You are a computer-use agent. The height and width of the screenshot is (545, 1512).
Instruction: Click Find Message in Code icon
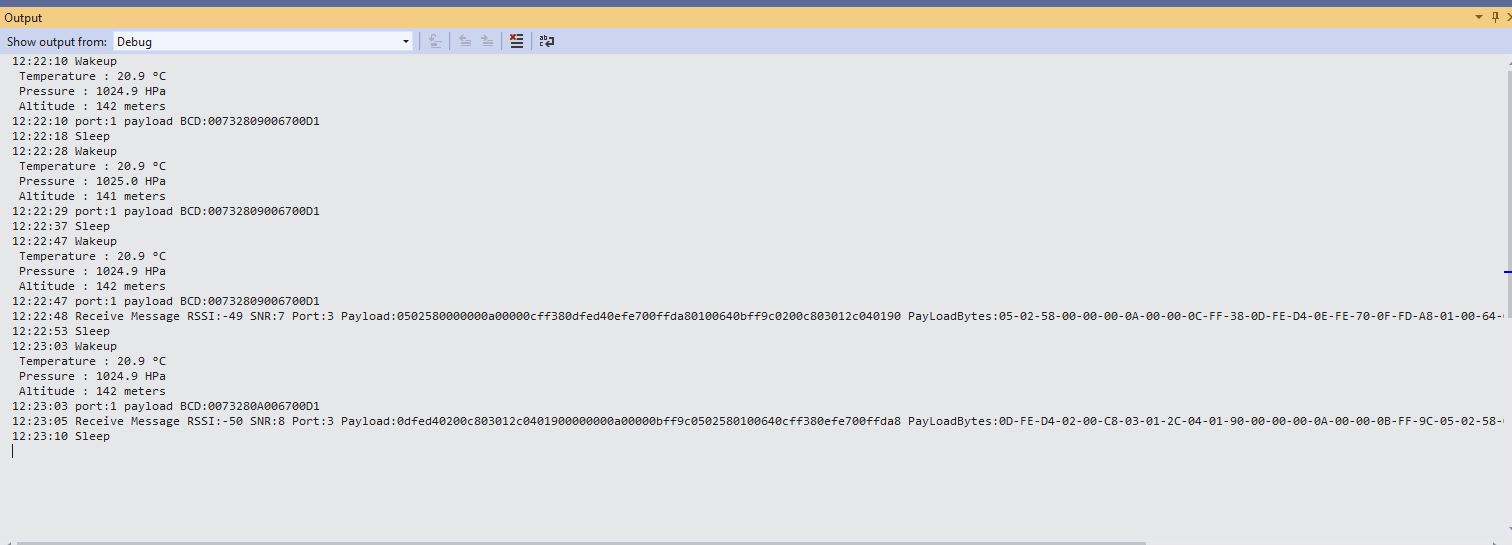coord(435,41)
